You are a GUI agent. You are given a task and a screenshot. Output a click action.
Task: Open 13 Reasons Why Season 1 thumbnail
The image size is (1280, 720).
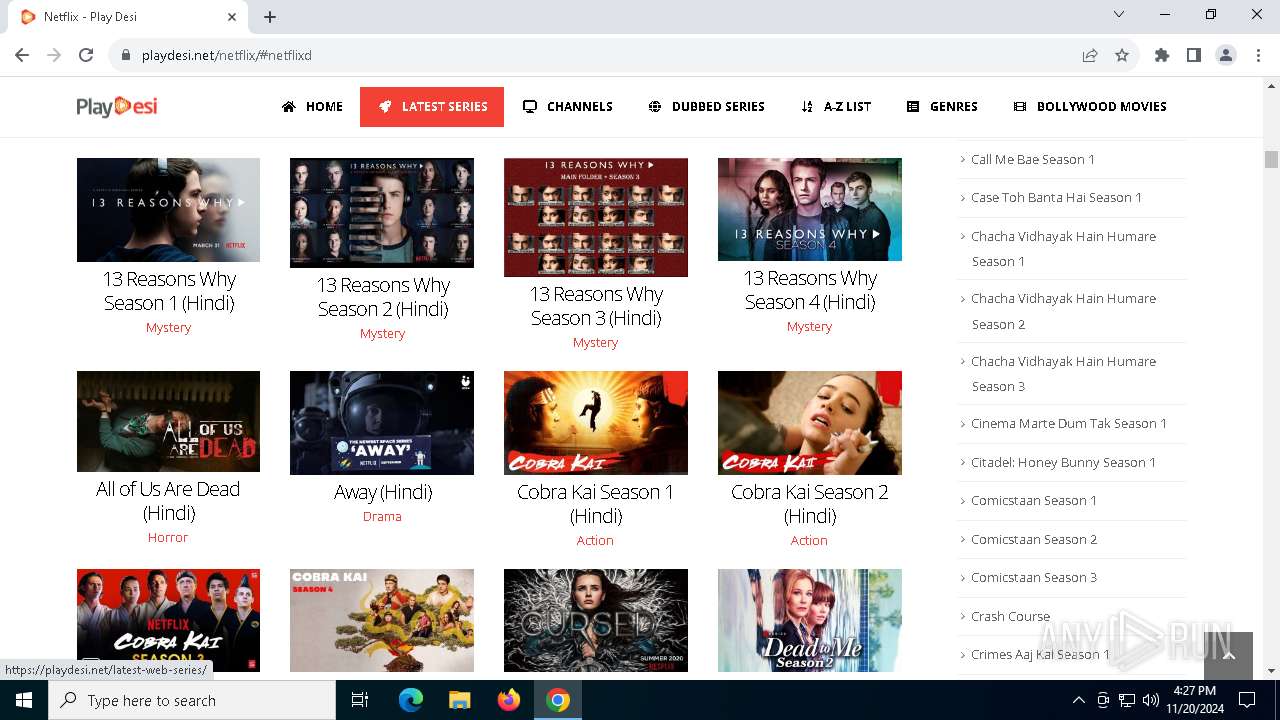pyautogui.click(x=168, y=210)
